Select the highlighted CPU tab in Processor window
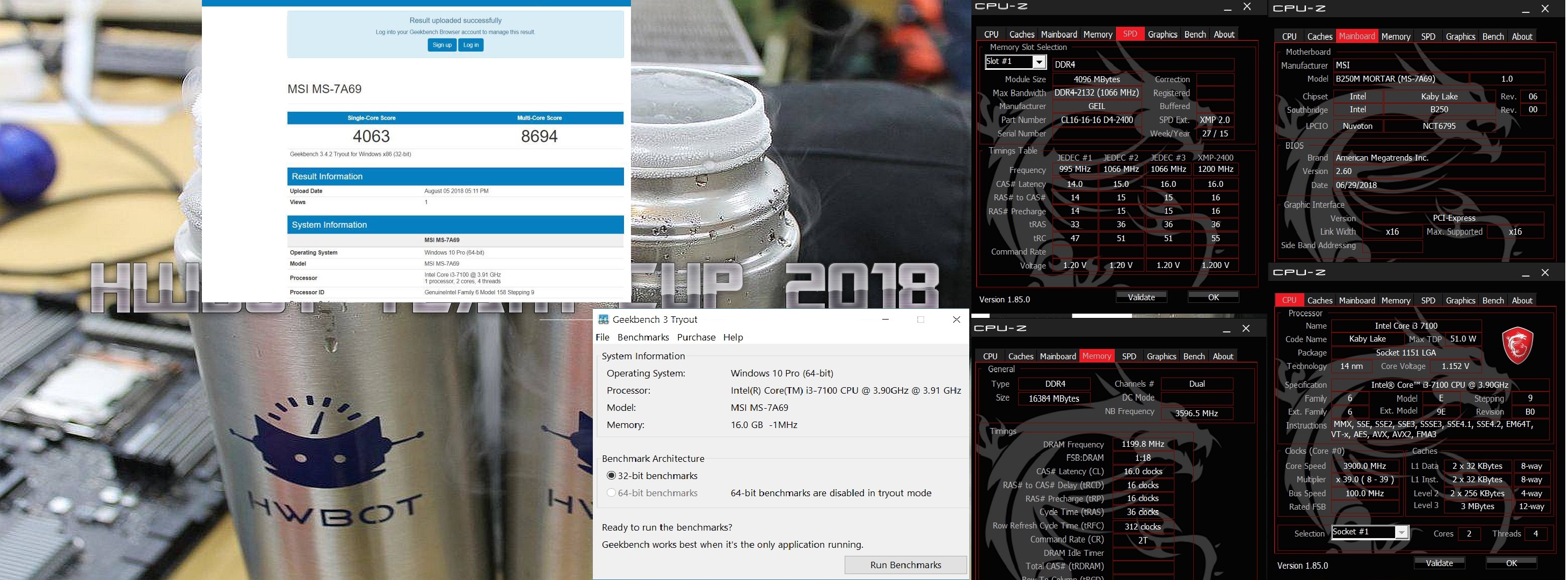This screenshot has height=580, width=1568. click(x=1289, y=301)
